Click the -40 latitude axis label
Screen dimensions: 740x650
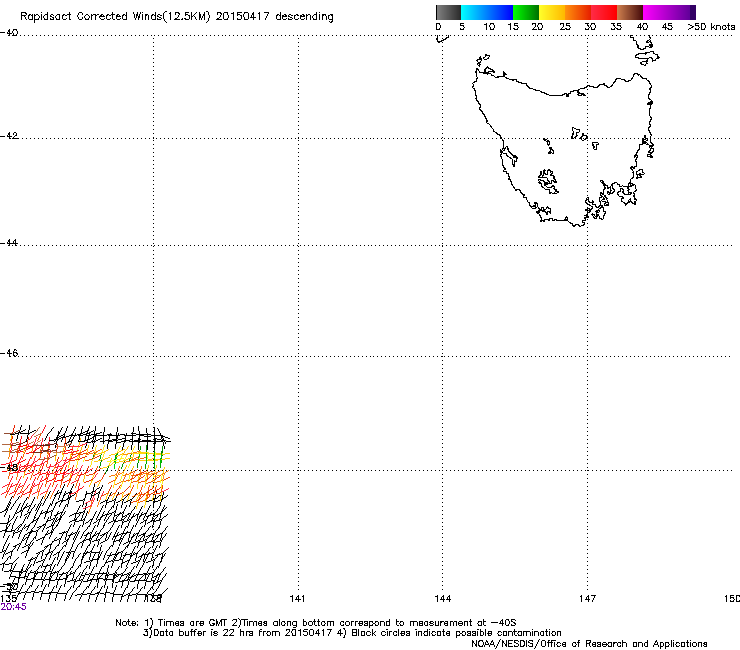coord(9,33)
